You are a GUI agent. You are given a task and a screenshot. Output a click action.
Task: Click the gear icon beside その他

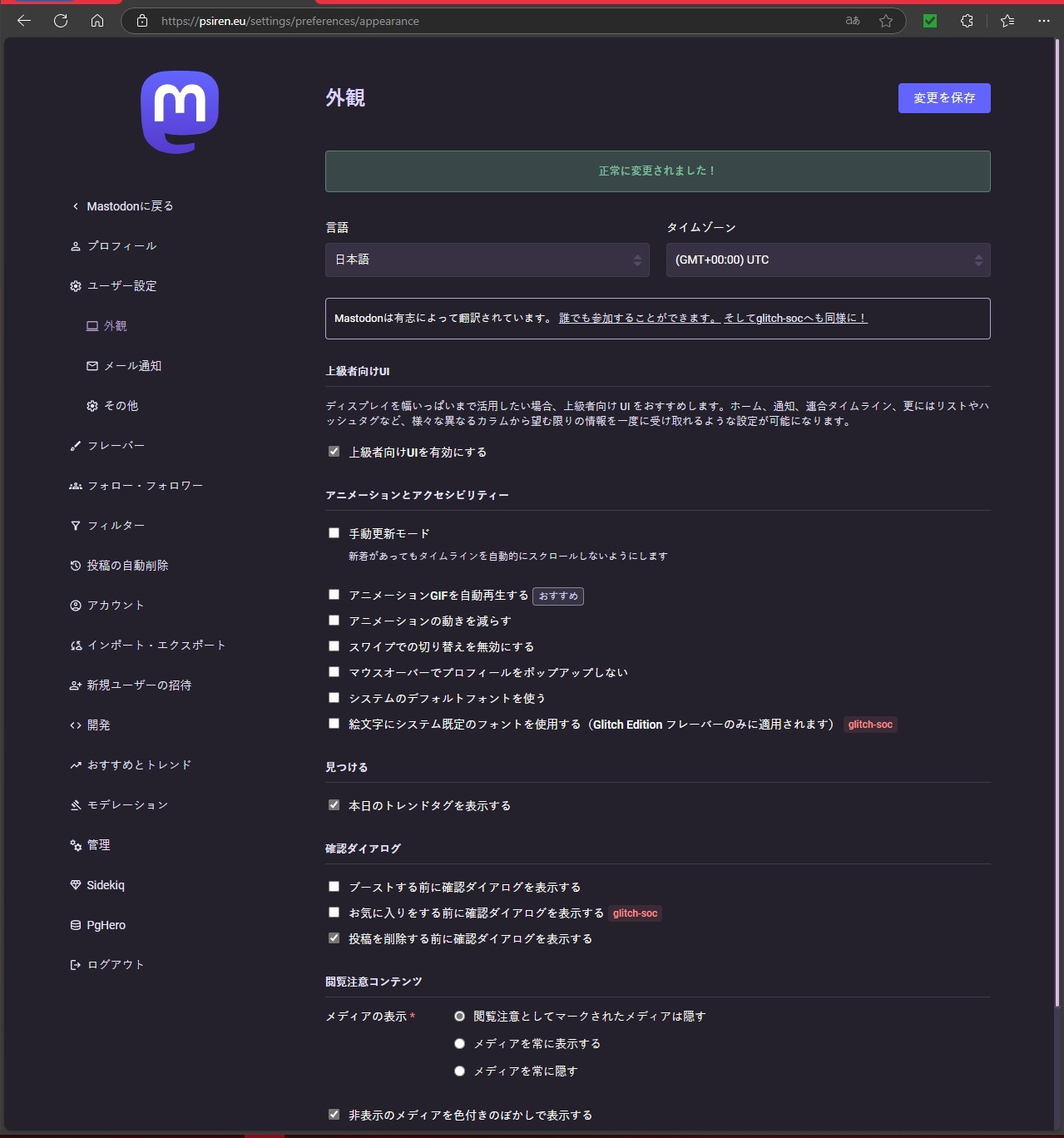pyautogui.click(x=92, y=406)
